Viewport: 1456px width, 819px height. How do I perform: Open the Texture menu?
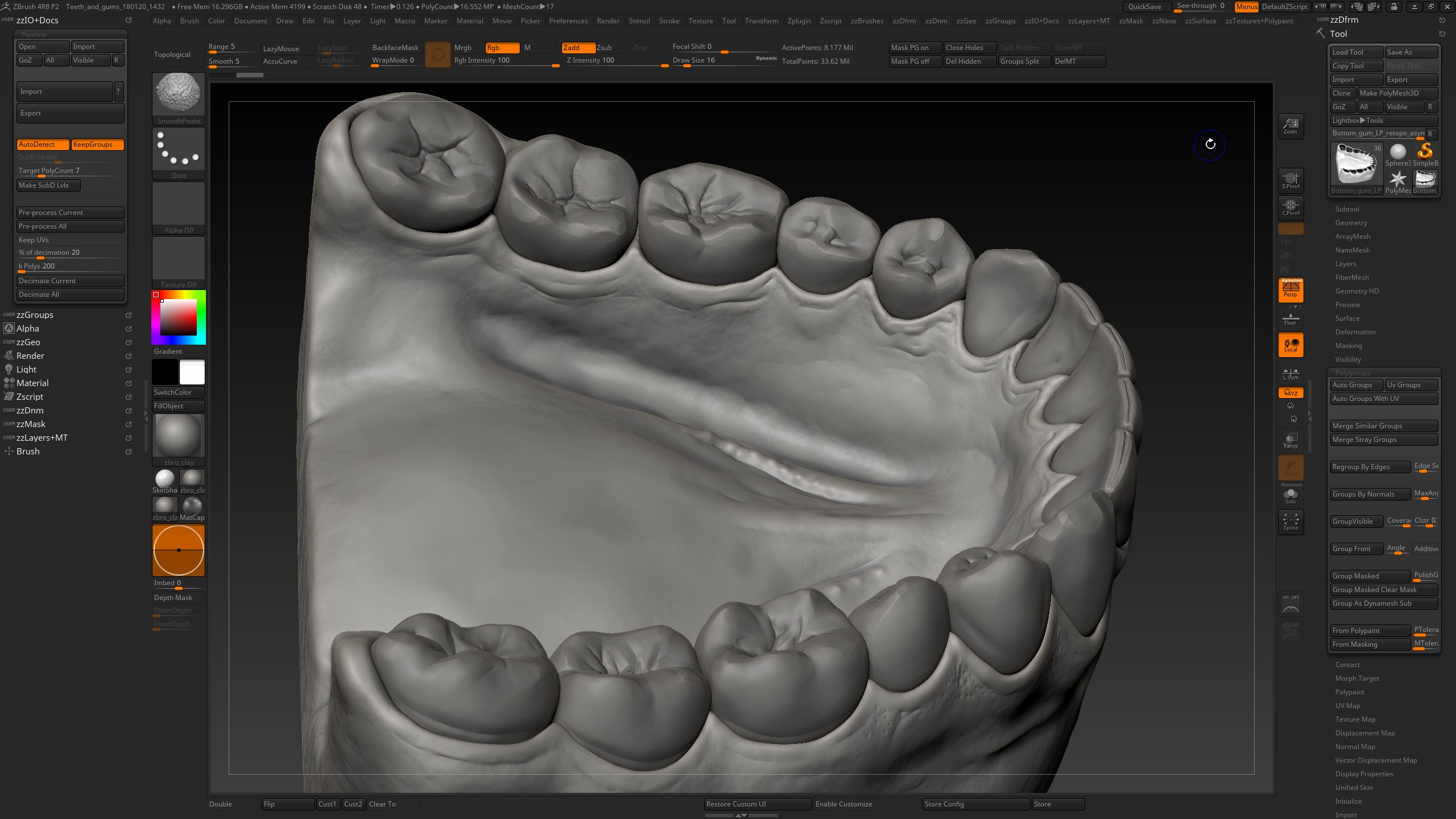(701, 21)
